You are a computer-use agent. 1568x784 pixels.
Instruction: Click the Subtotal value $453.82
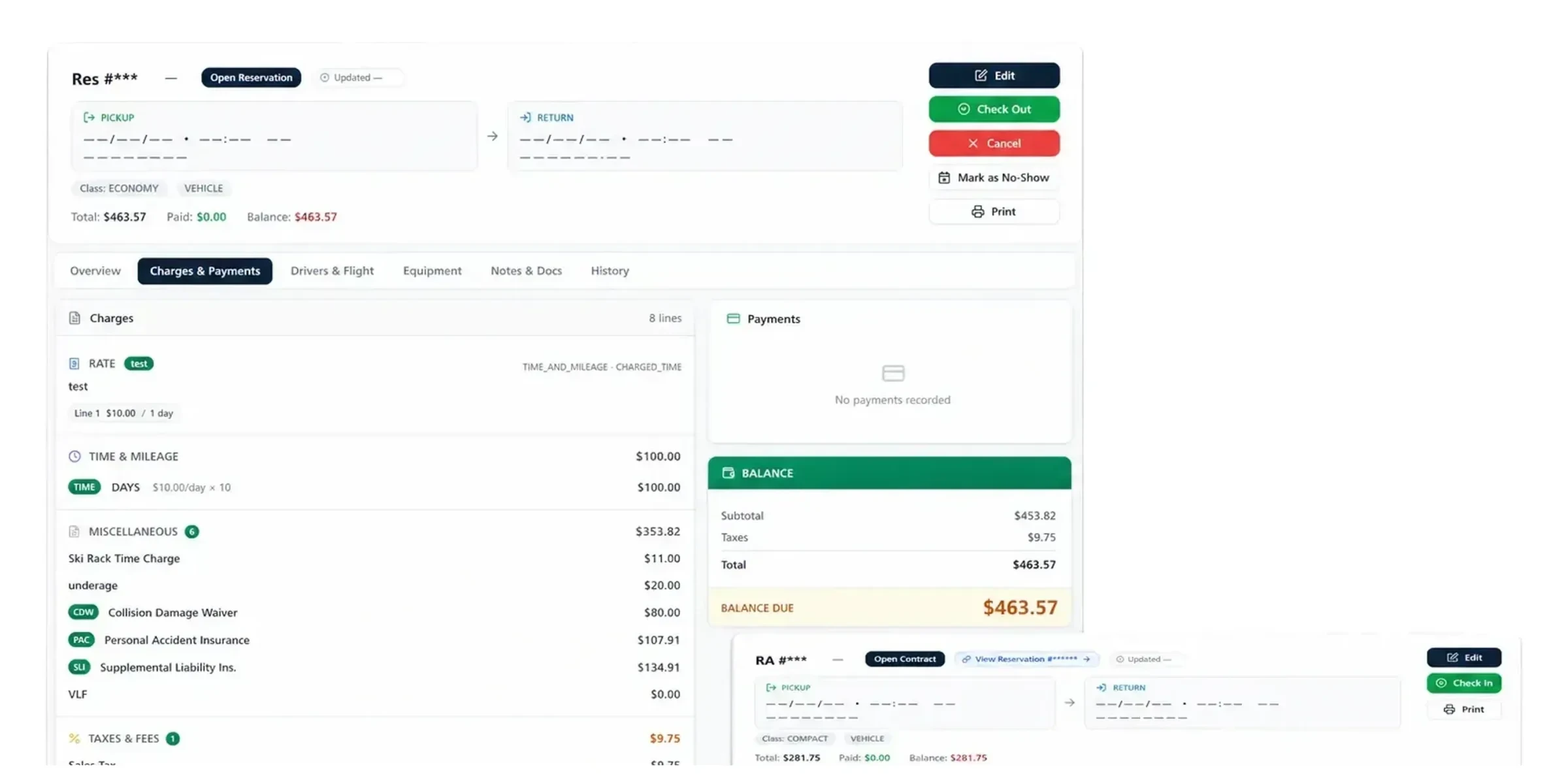[x=1034, y=515]
